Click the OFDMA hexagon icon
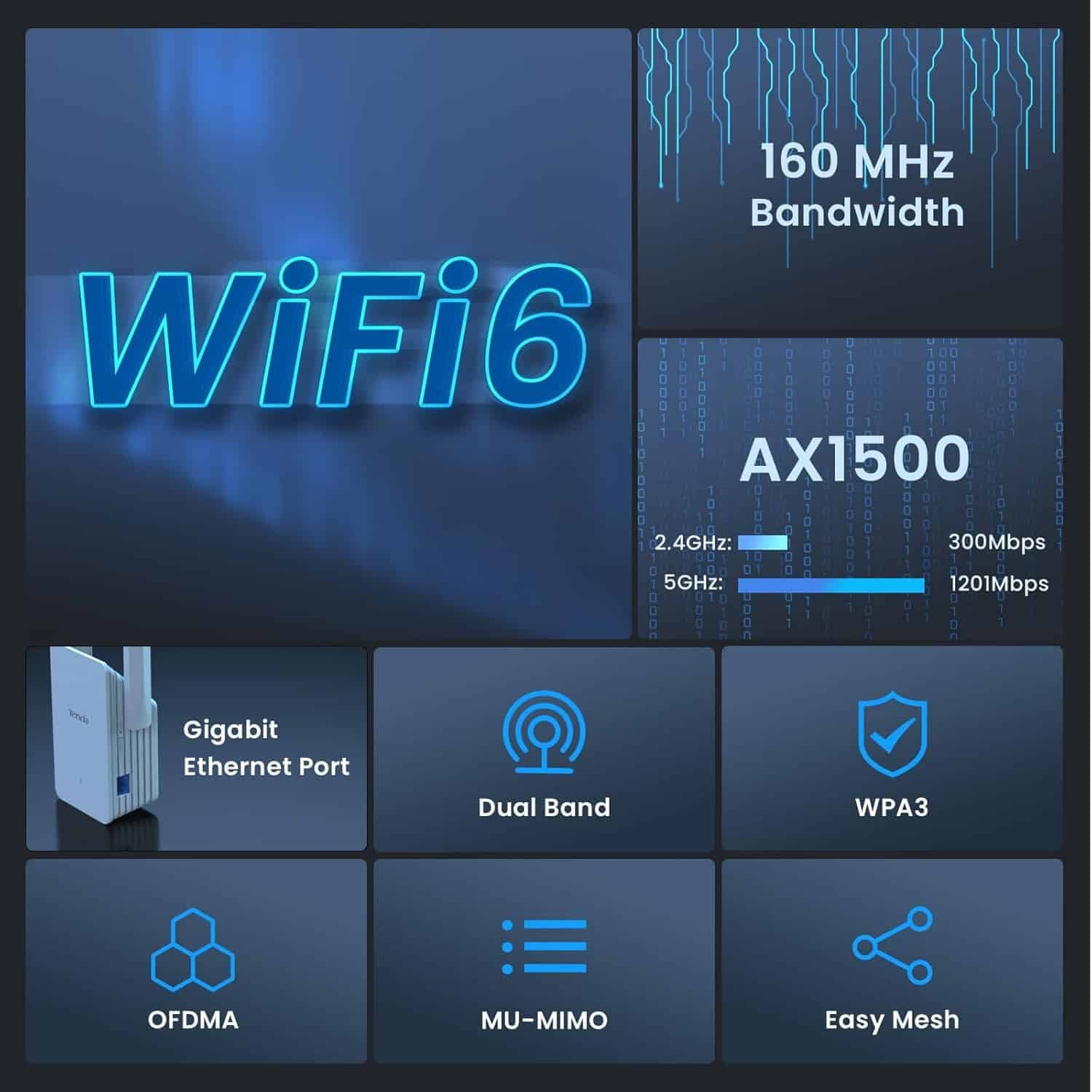This screenshot has height=1092, width=1092. 193,949
